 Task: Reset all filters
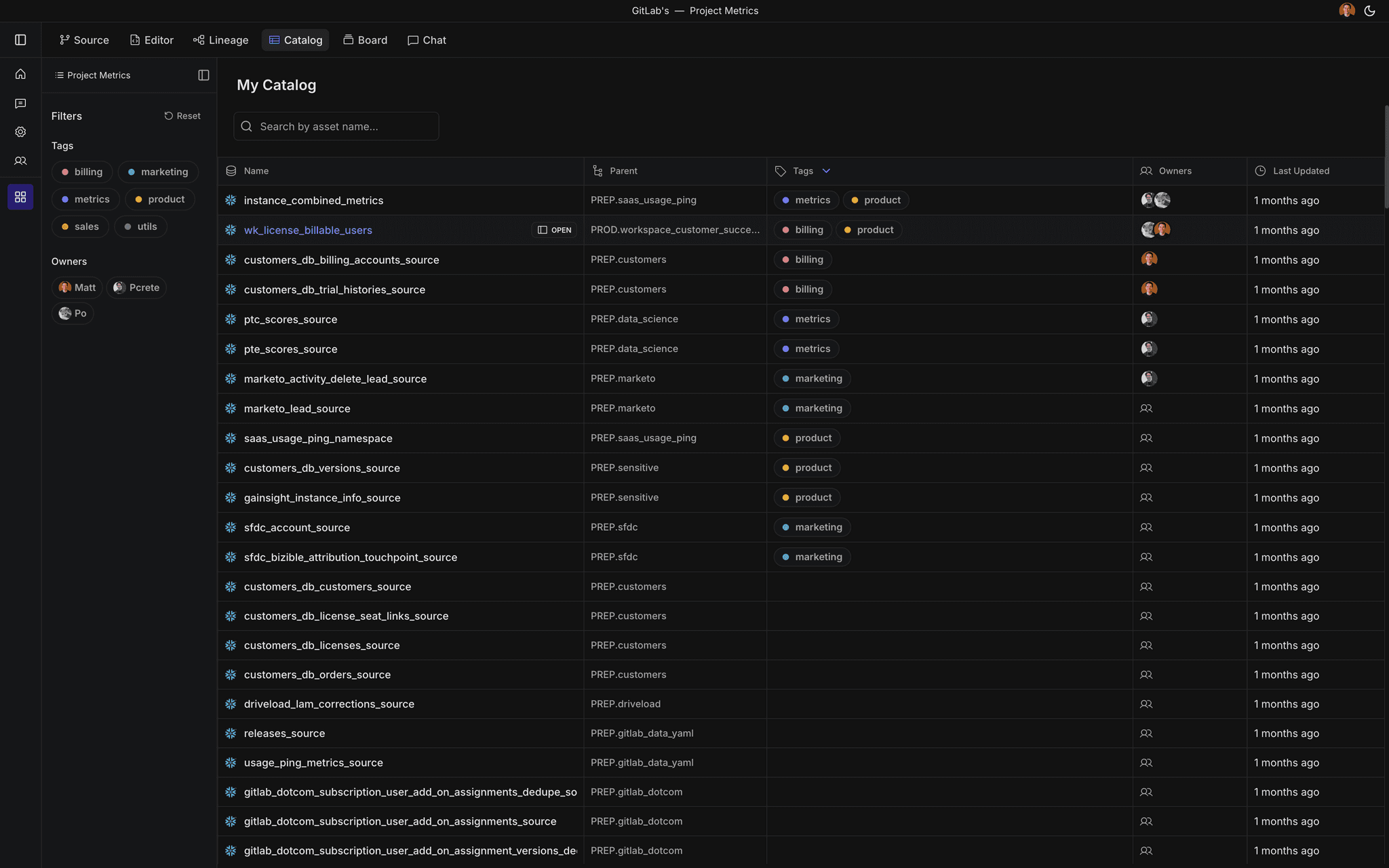pos(182,115)
